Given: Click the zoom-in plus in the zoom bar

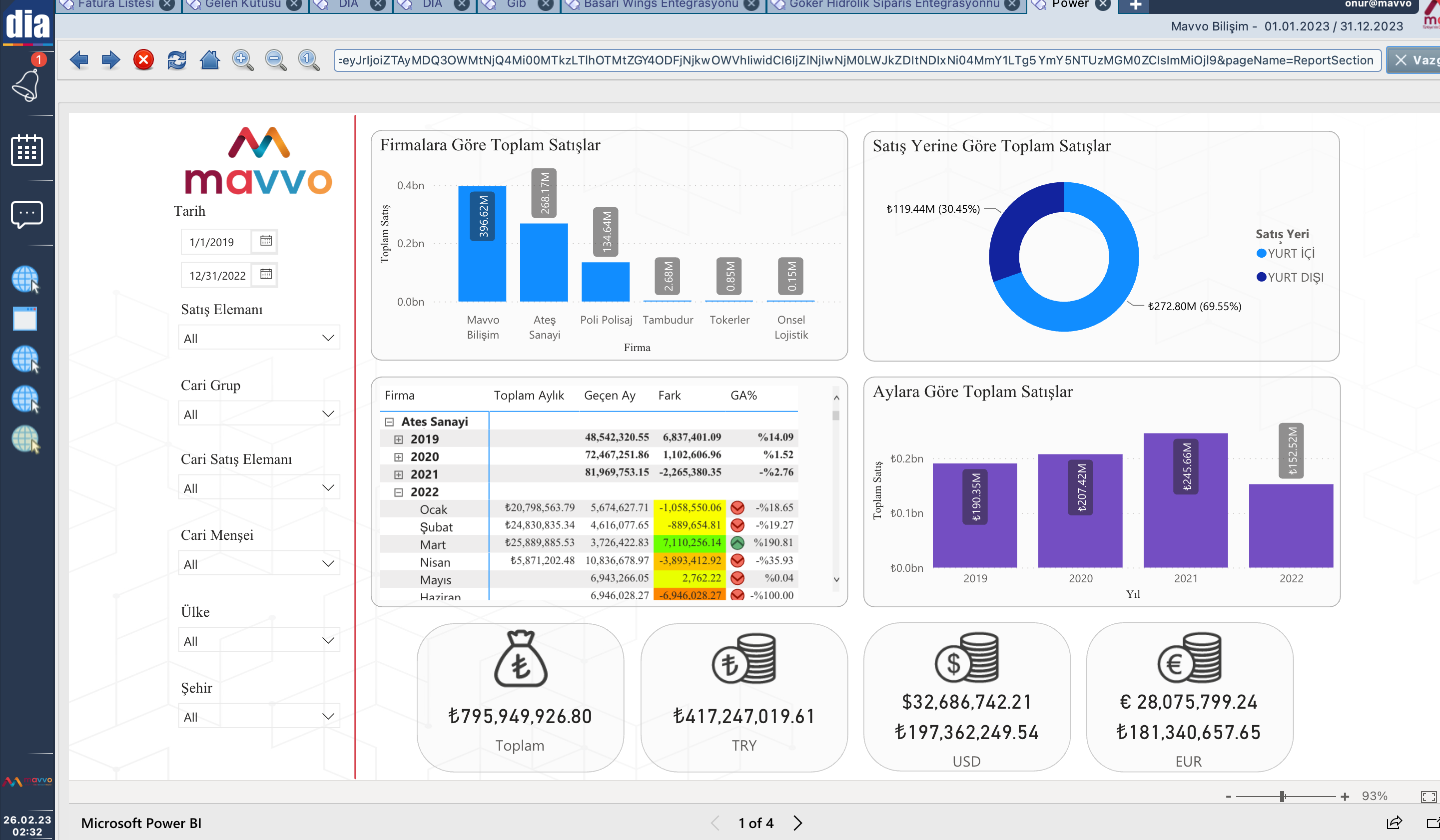Looking at the screenshot, I should pyautogui.click(x=1345, y=797).
